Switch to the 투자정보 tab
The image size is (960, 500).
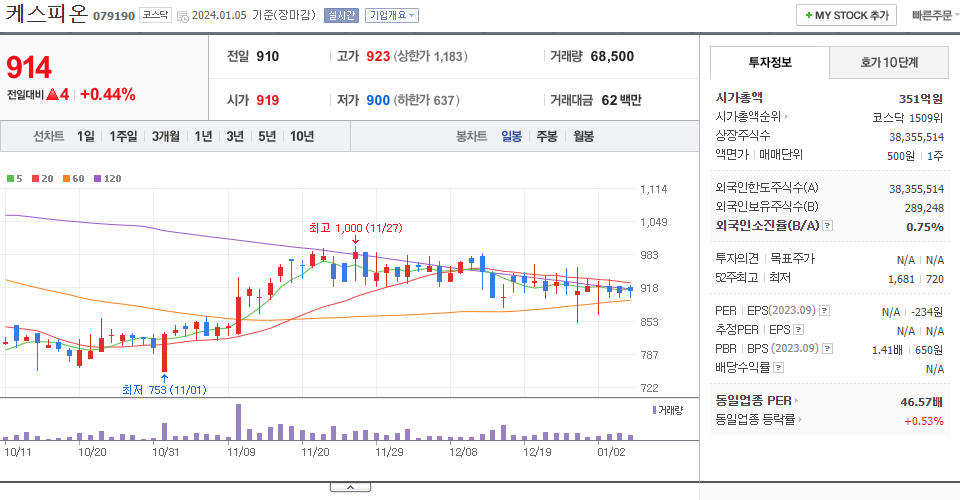pos(770,62)
